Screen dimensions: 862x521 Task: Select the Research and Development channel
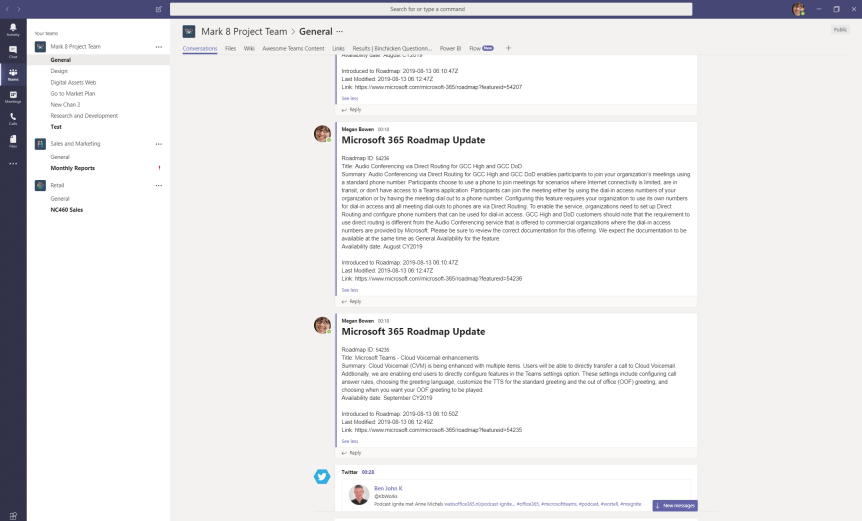(84, 115)
